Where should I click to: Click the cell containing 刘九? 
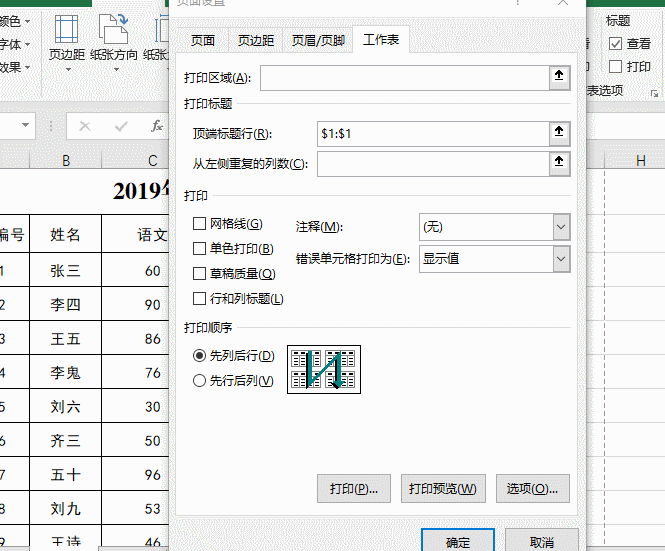[65, 507]
